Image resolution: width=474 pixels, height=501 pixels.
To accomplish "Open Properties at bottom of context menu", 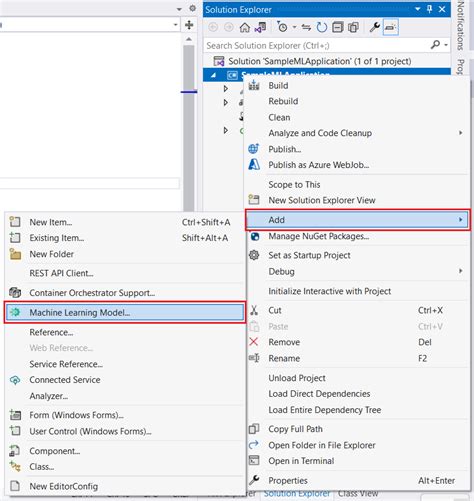I will point(357,480).
